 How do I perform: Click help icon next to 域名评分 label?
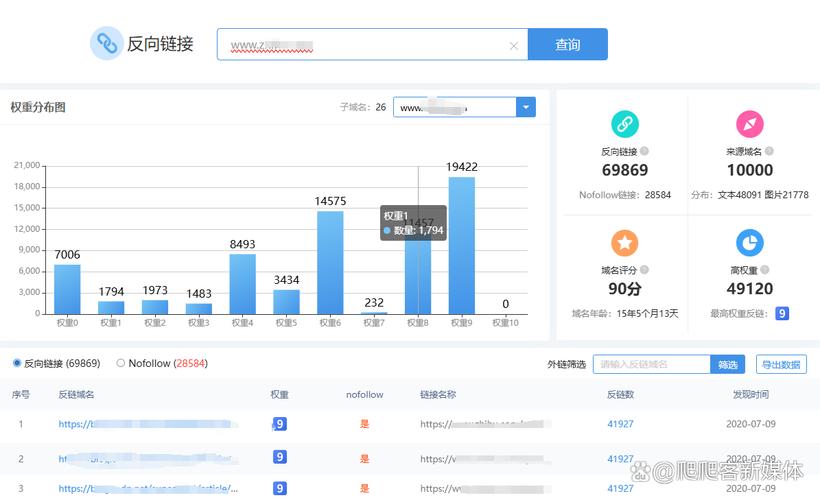tap(644, 269)
